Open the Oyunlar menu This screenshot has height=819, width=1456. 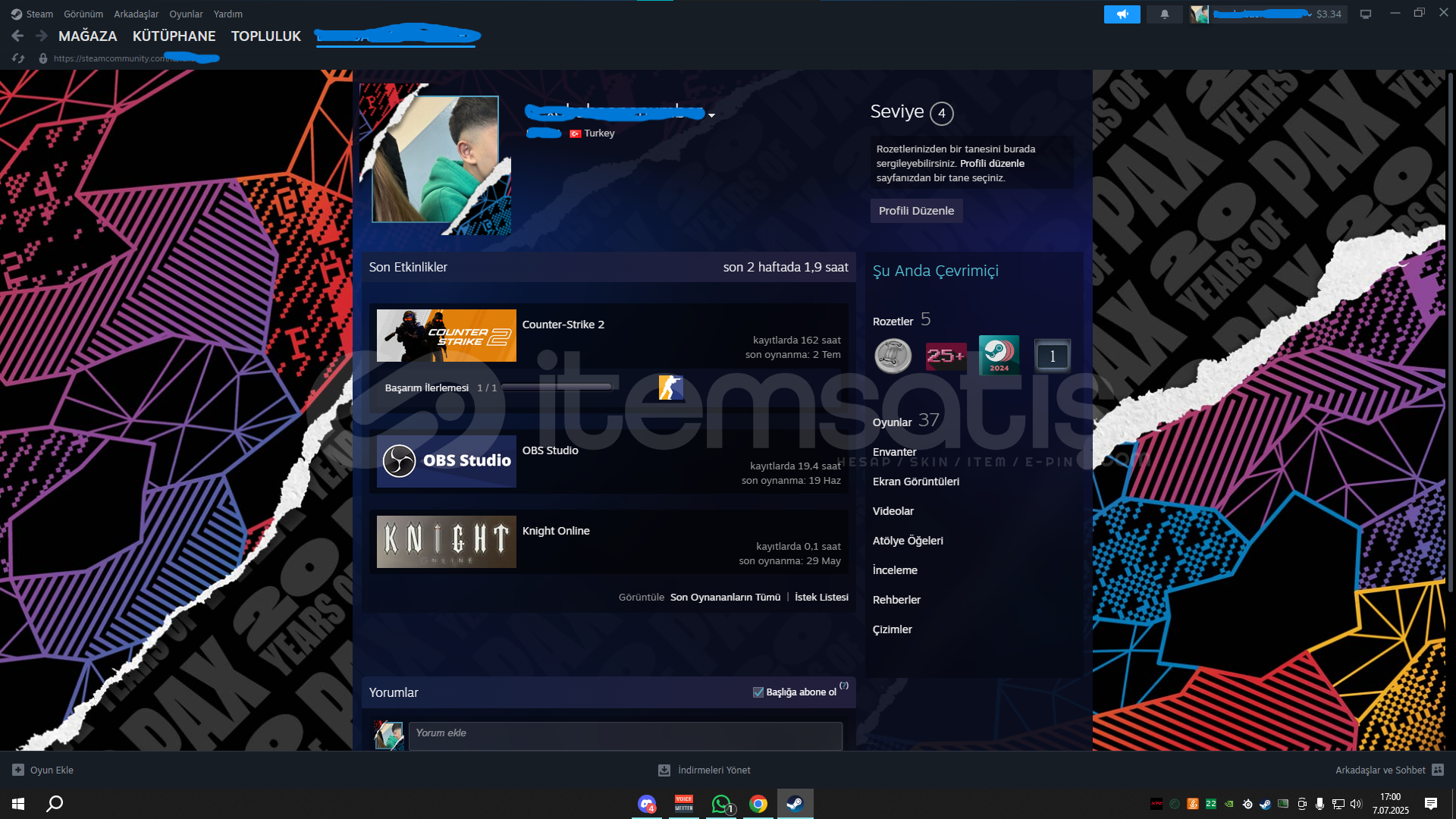coord(186,14)
